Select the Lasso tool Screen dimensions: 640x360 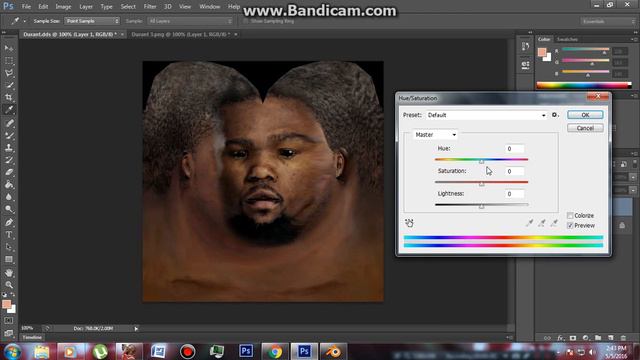[x=9, y=73]
